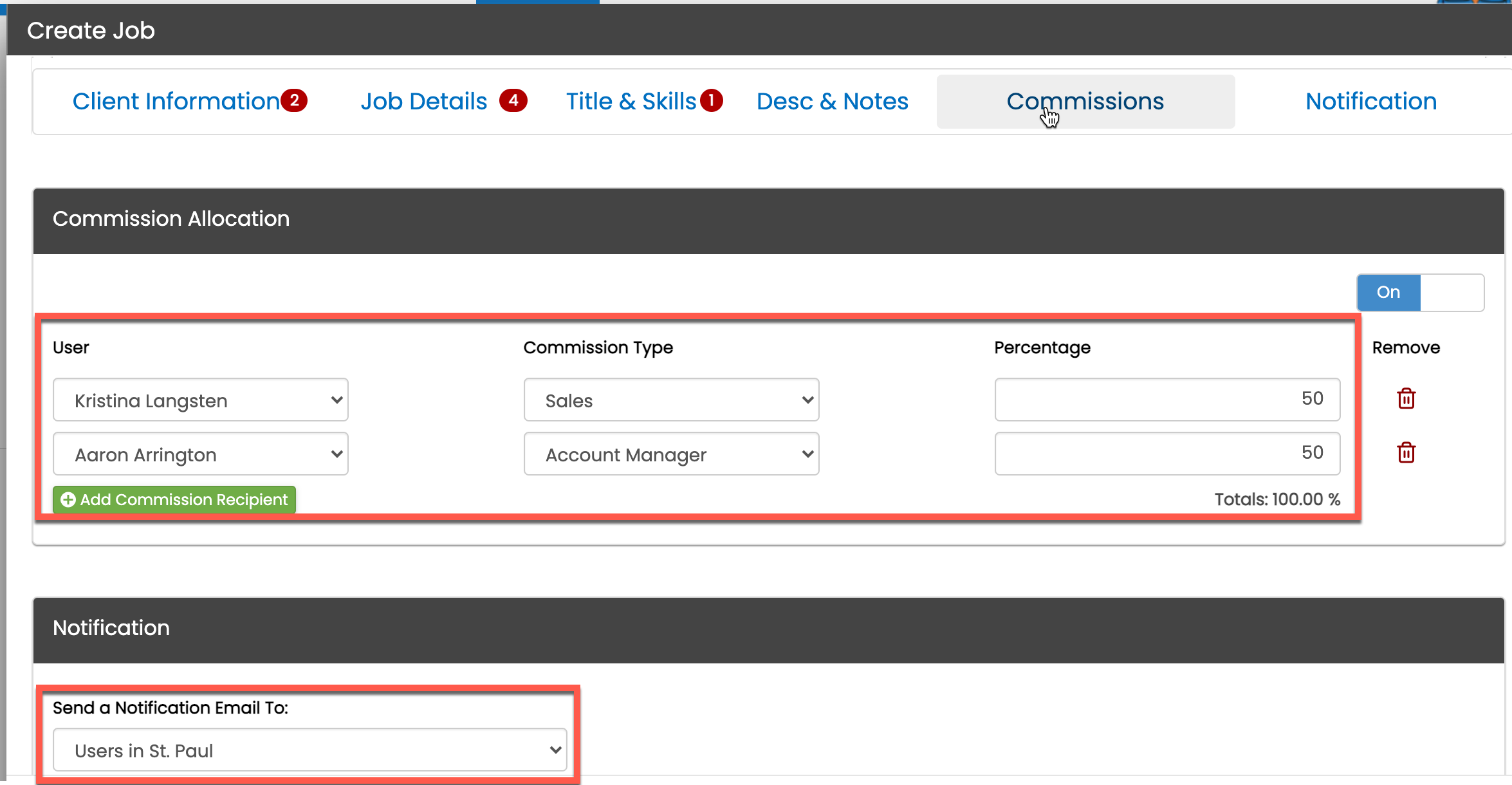
Task: Jump to Notification tab
Action: (x=1371, y=102)
